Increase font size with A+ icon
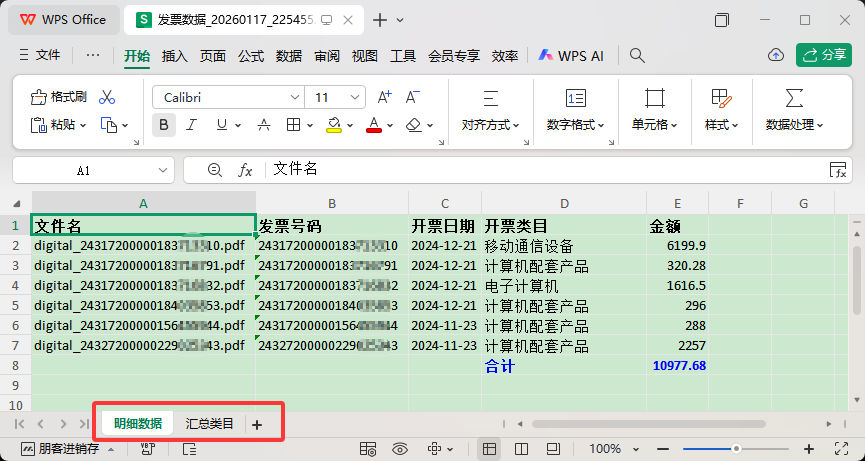Image resolution: width=865 pixels, height=461 pixels. coord(385,98)
